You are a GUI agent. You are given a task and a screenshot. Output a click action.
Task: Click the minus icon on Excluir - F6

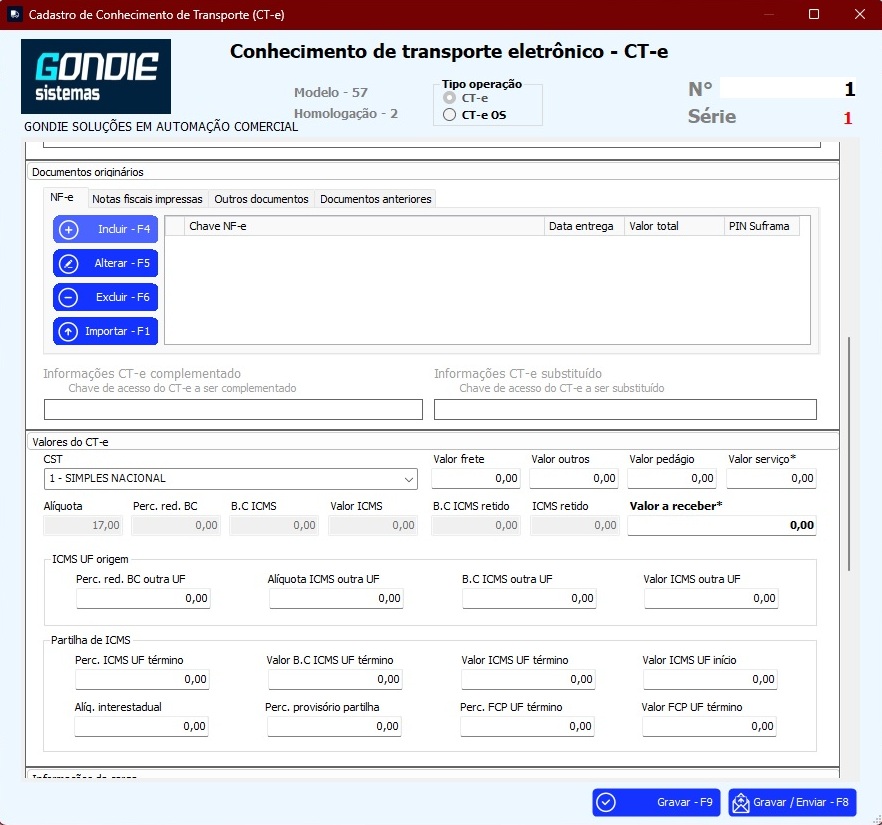click(x=69, y=298)
